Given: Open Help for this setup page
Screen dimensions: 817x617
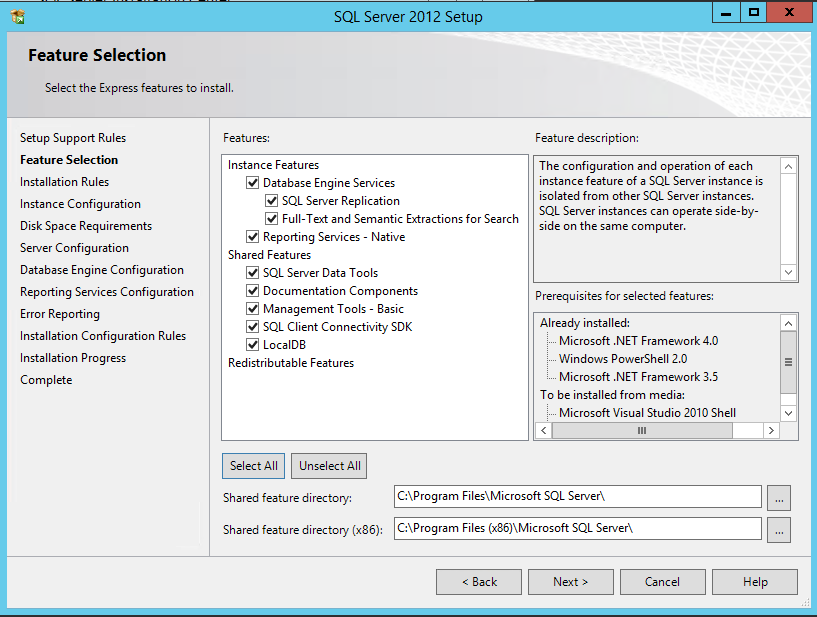Looking at the screenshot, I should click(x=755, y=582).
